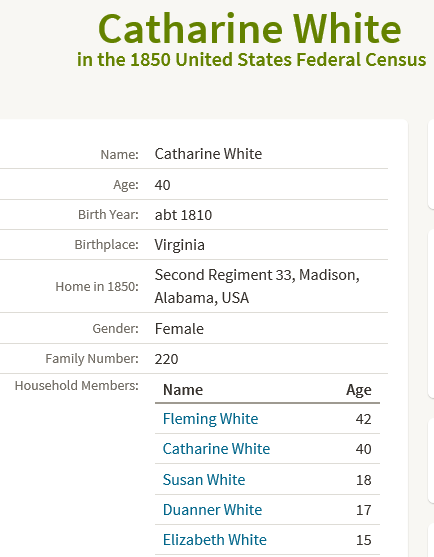434x557 pixels.
Task: Open Catharine White household member link
Action: click(x=216, y=449)
